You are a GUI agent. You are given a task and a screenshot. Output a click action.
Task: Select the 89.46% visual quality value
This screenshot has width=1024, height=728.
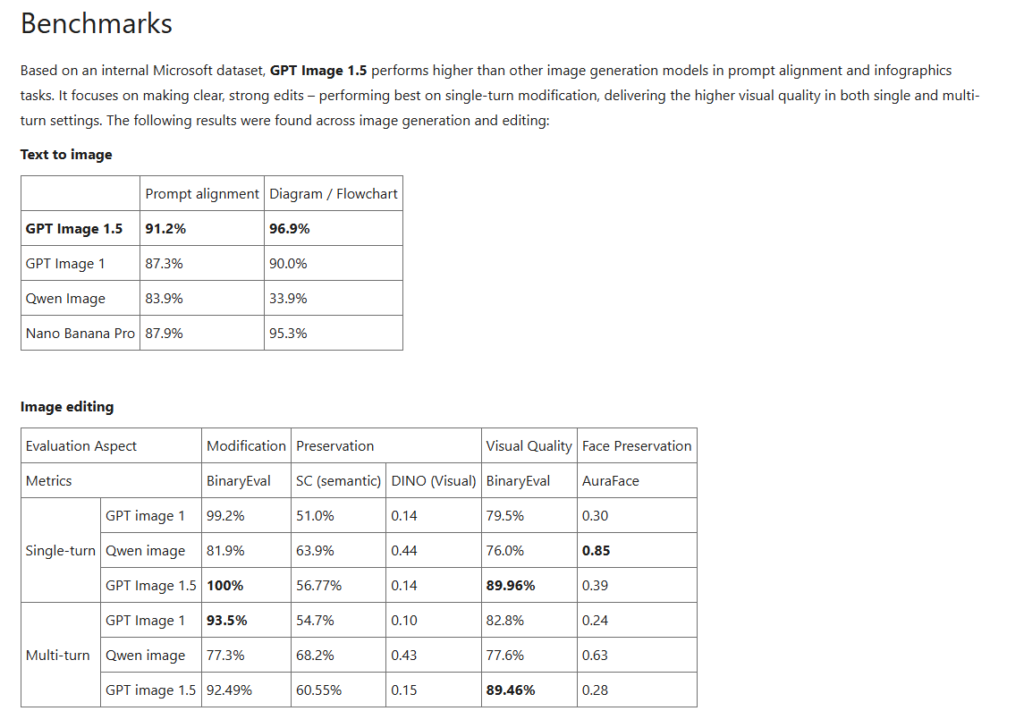[510, 690]
